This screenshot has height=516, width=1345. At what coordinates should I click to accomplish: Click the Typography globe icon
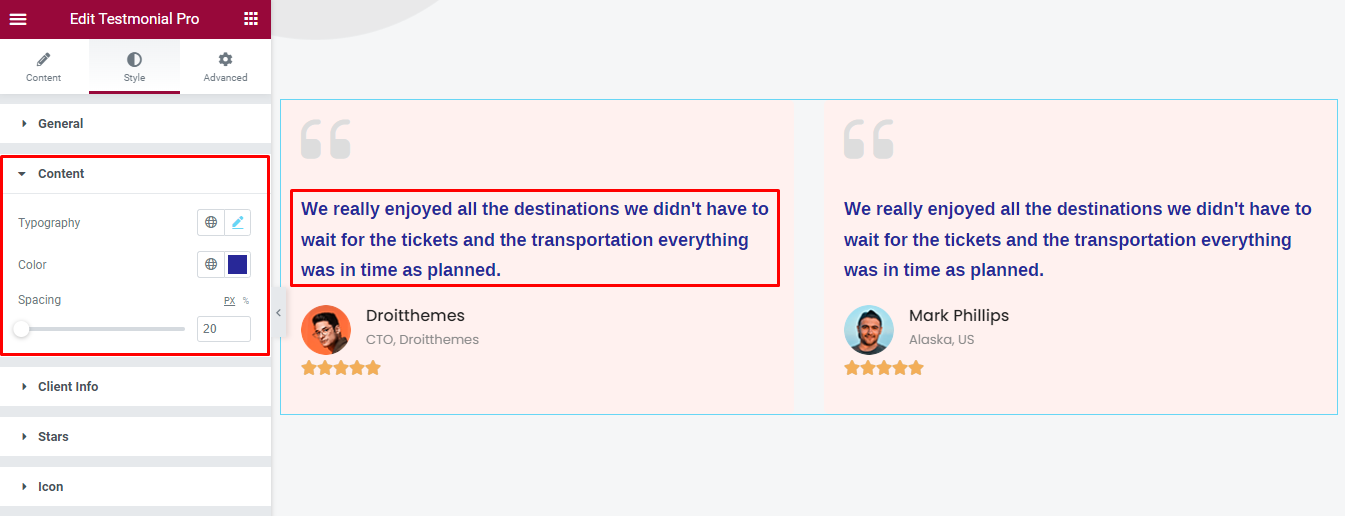pyautogui.click(x=211, y=223)
